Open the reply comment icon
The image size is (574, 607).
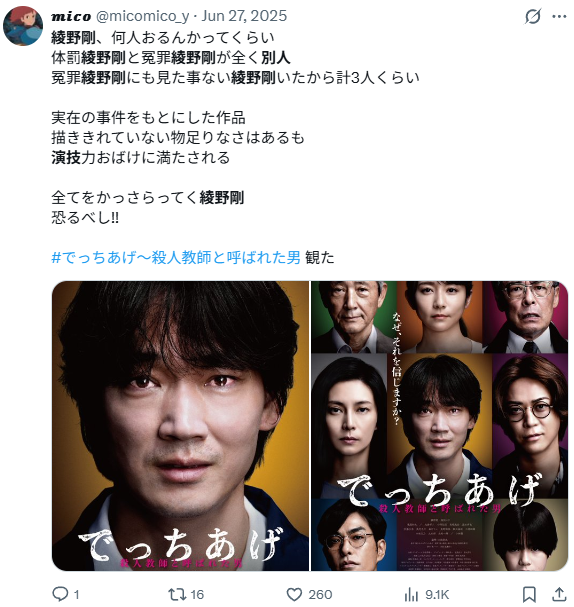click(60, 594)
